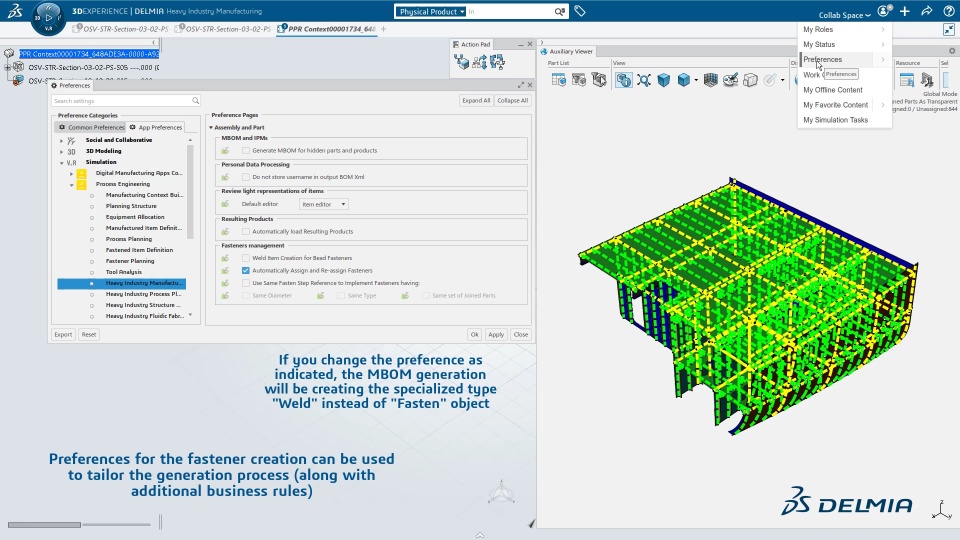Click the Collapse All button
Viewport: 960px width, 540px height.
pyautogui.click(x=512, y=100)
